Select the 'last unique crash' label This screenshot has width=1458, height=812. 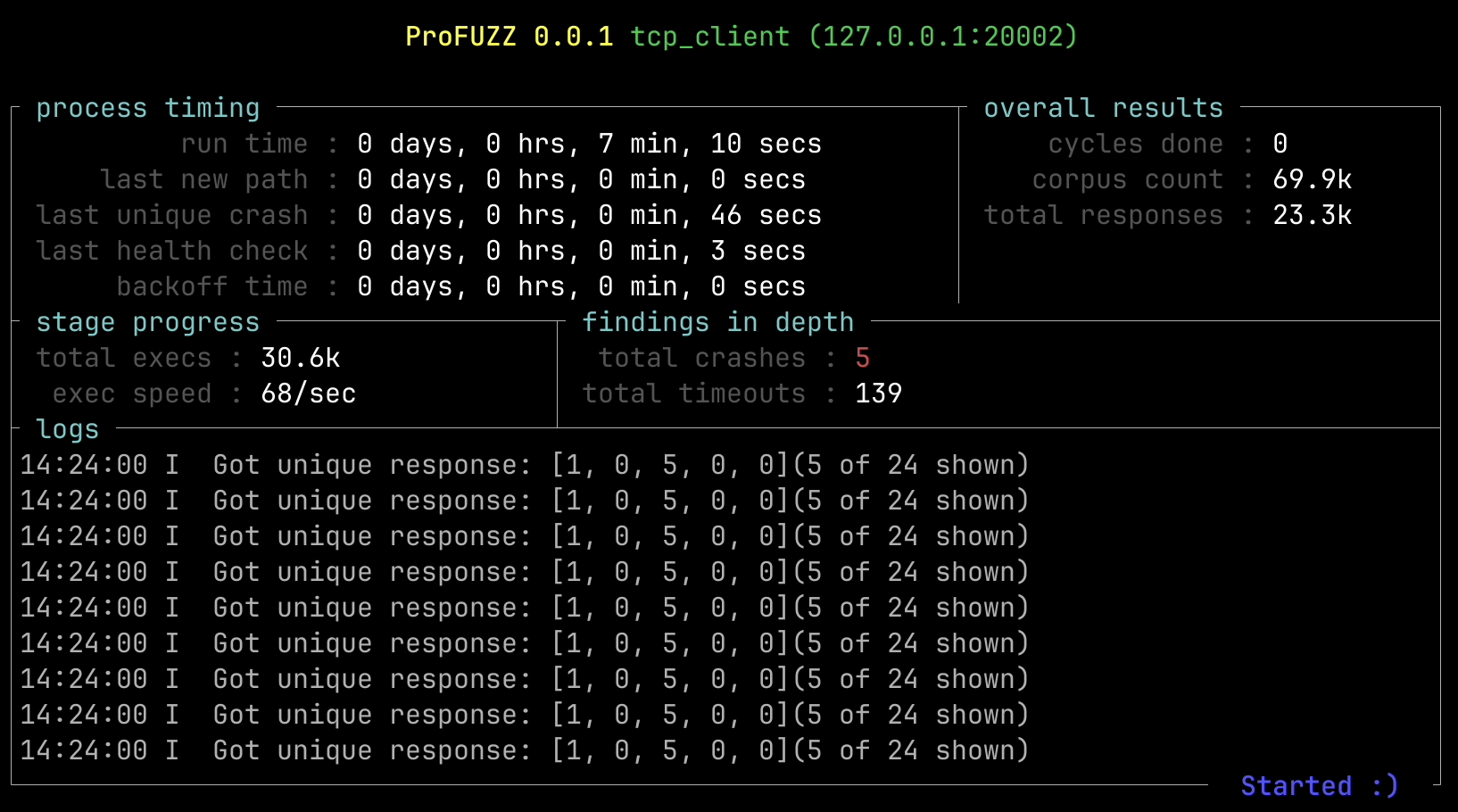coord(172,215)
